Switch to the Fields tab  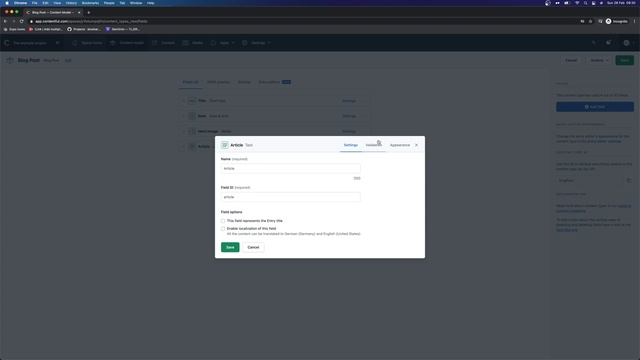coord(190,82)
